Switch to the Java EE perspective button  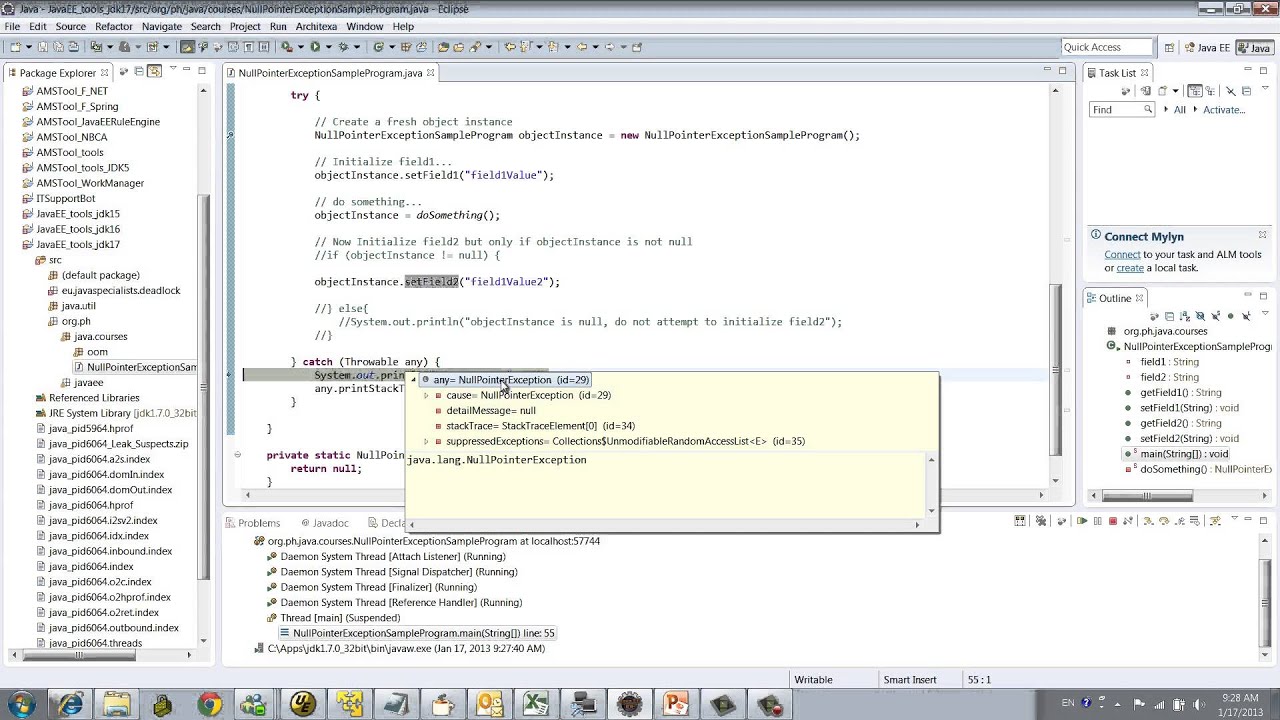coord(1207,46)
